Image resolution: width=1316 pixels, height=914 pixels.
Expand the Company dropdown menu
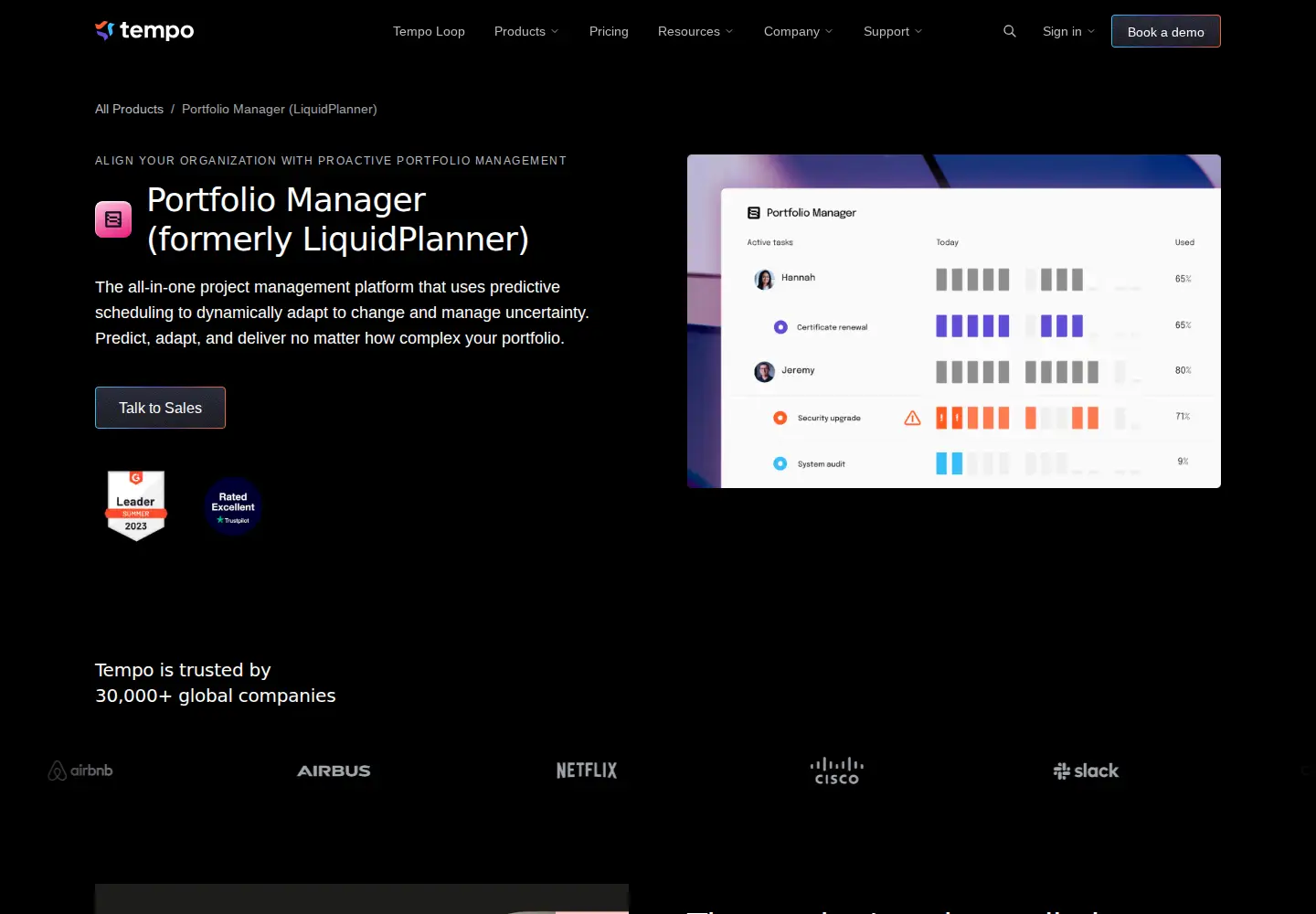click(x=799, y=31)
